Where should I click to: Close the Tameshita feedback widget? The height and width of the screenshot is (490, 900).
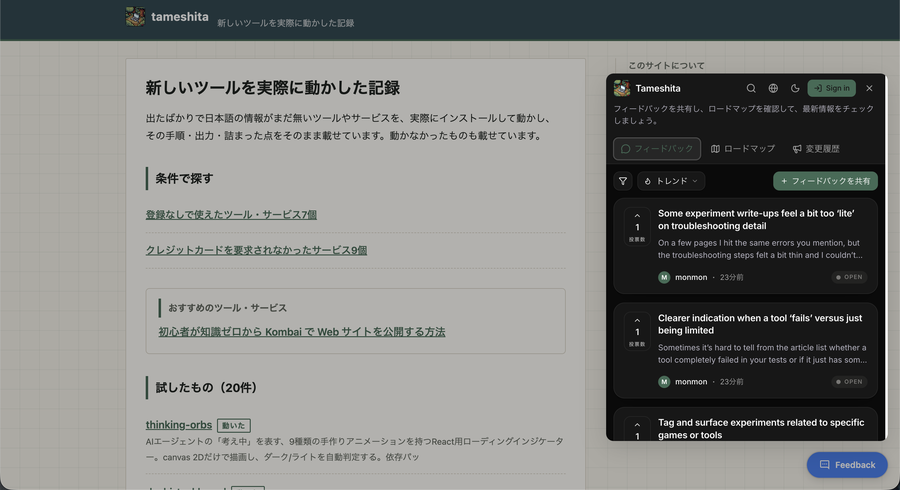(869, 88)
